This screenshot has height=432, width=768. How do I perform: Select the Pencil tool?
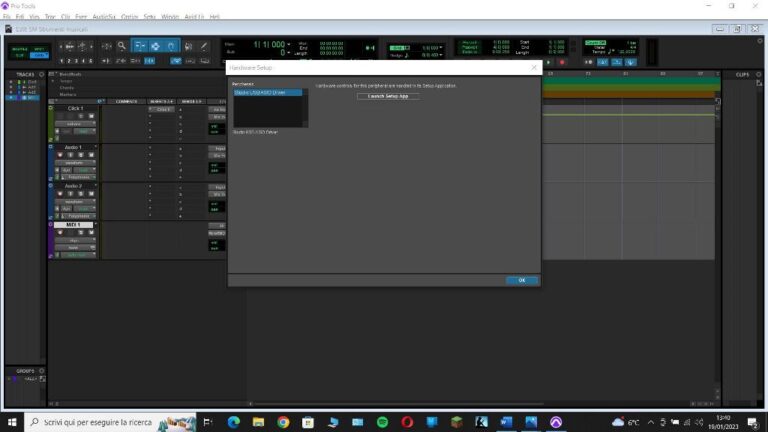(204, 47)
